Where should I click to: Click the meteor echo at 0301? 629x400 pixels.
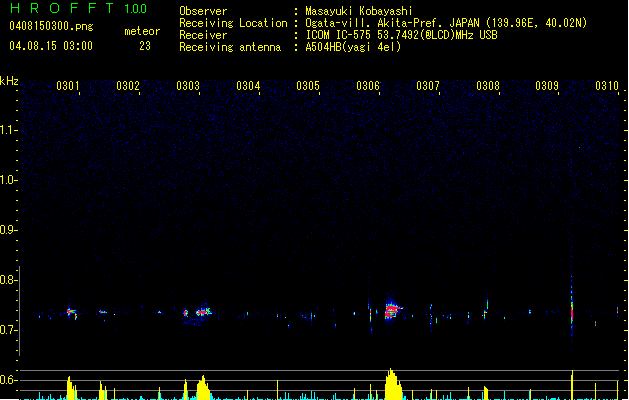(x=71, y=313)
